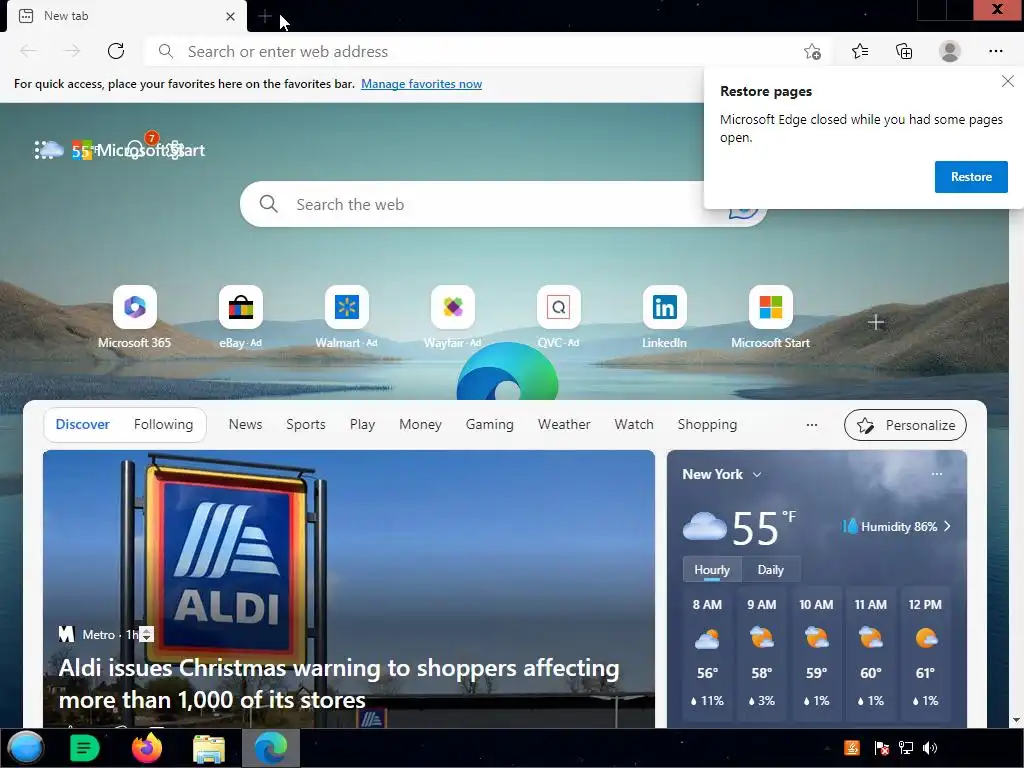Screen dimensions: 1024x768
Task: Open the LinkedIn quick link tile
Action: tap(664, 317)
